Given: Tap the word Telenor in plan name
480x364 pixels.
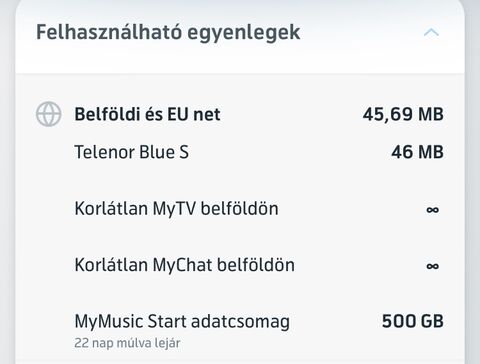Looking at the screenshot, I should pos(104,152).
